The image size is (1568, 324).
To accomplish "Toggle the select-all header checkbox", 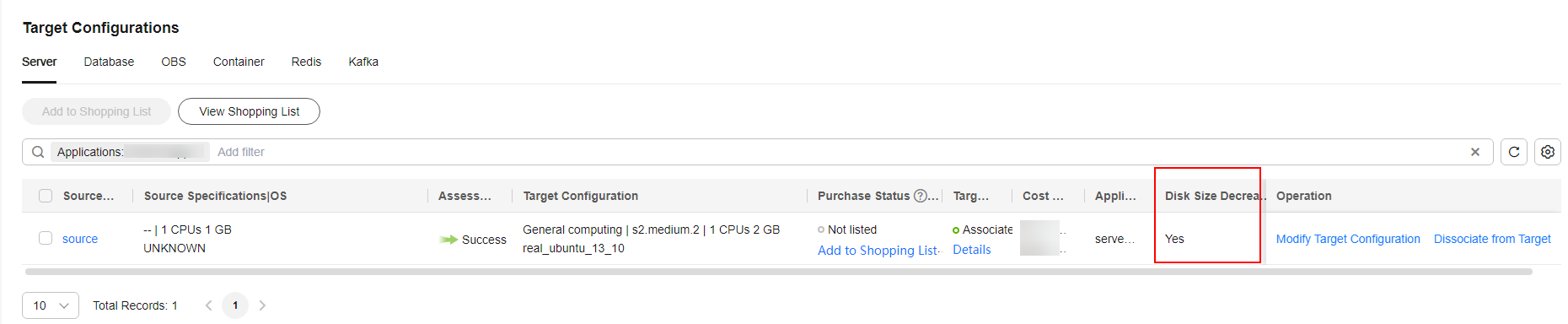I will pyautogui.click(x=46, y=196).
